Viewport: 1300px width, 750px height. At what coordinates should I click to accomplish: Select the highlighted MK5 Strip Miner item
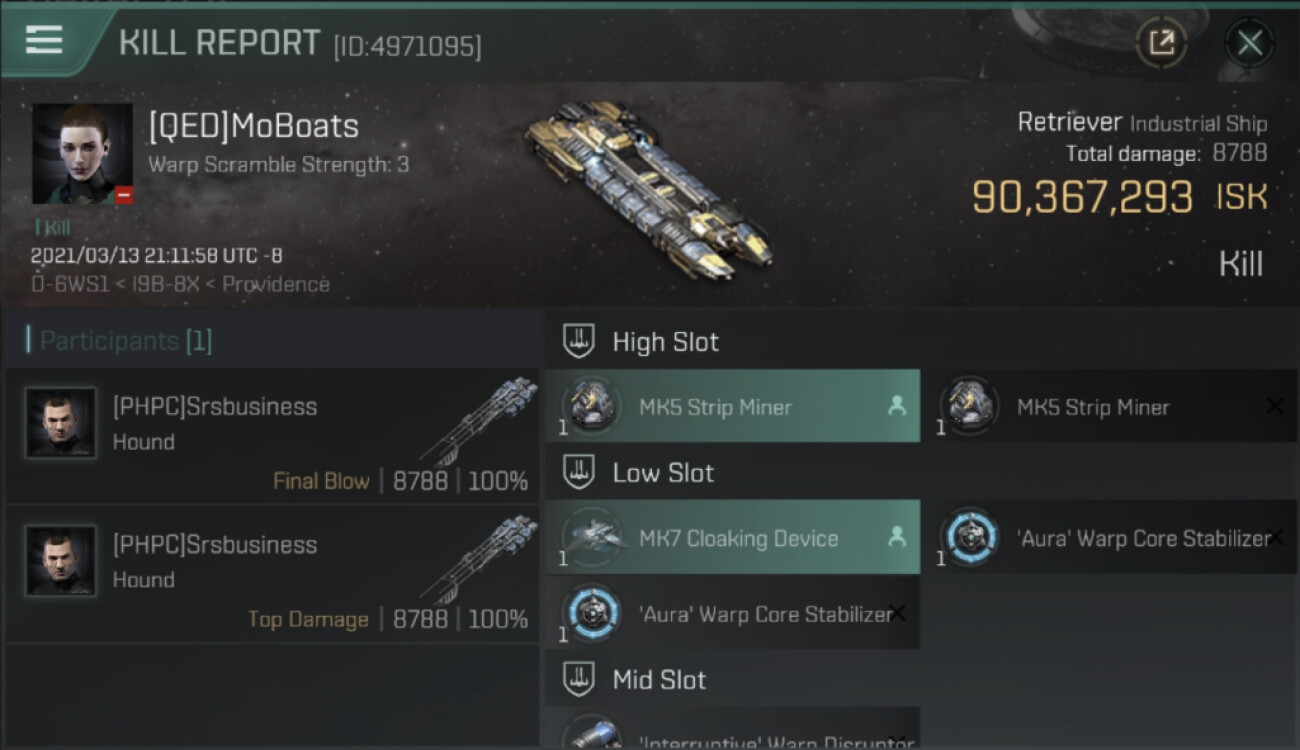tap(732, 406)
